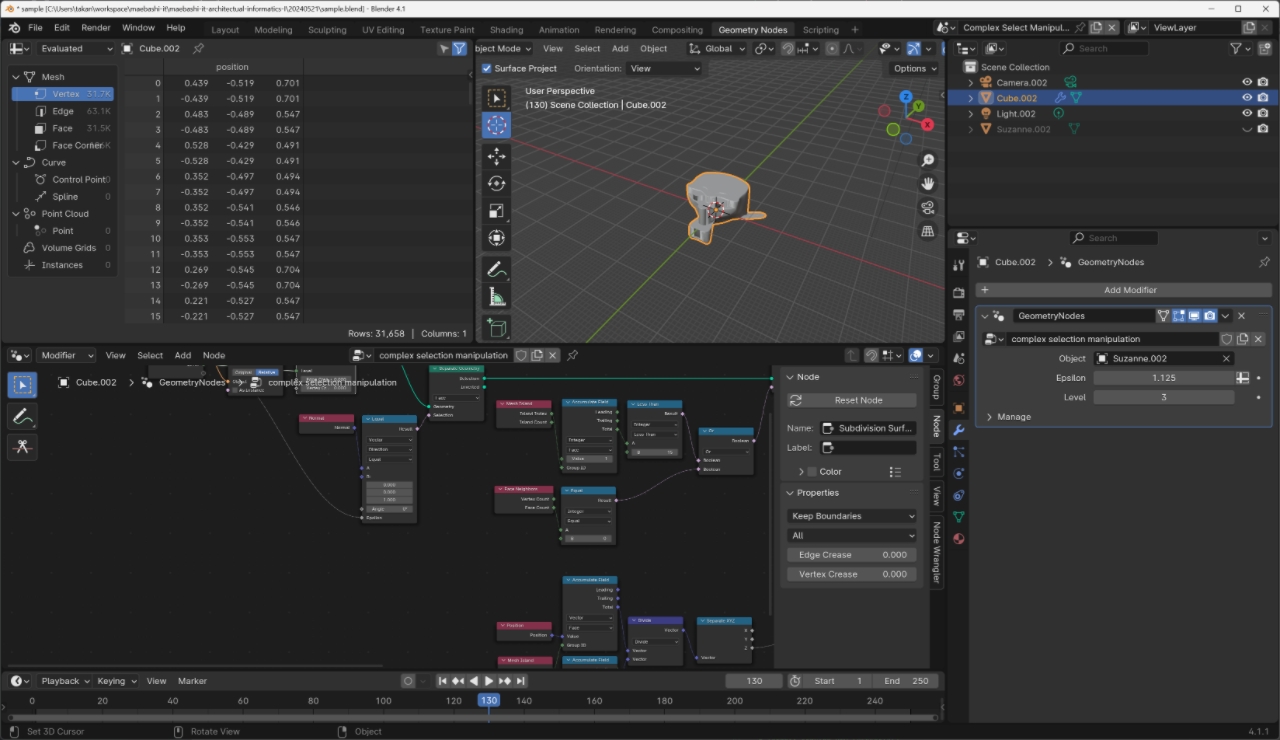Adjust the Epsilon value slider
This screenshot has width=1280, height=740.
pos(1164,378)
